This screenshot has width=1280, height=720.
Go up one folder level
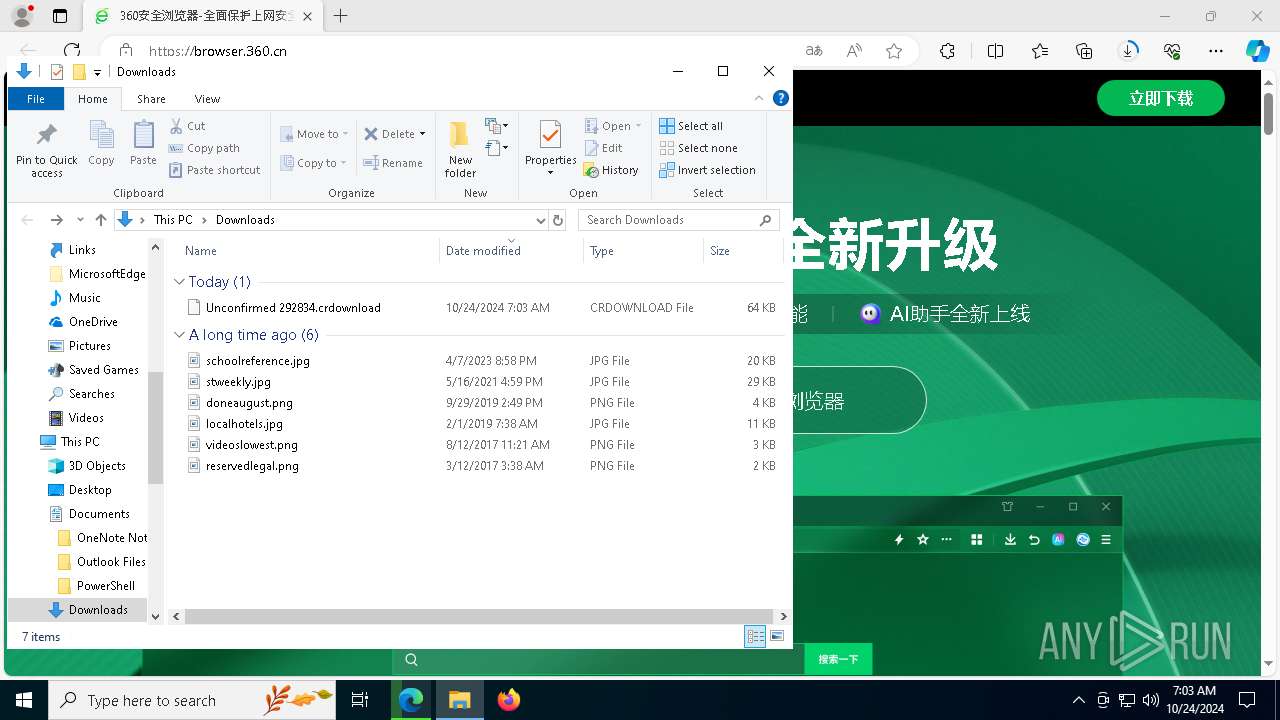pos(100,220)
